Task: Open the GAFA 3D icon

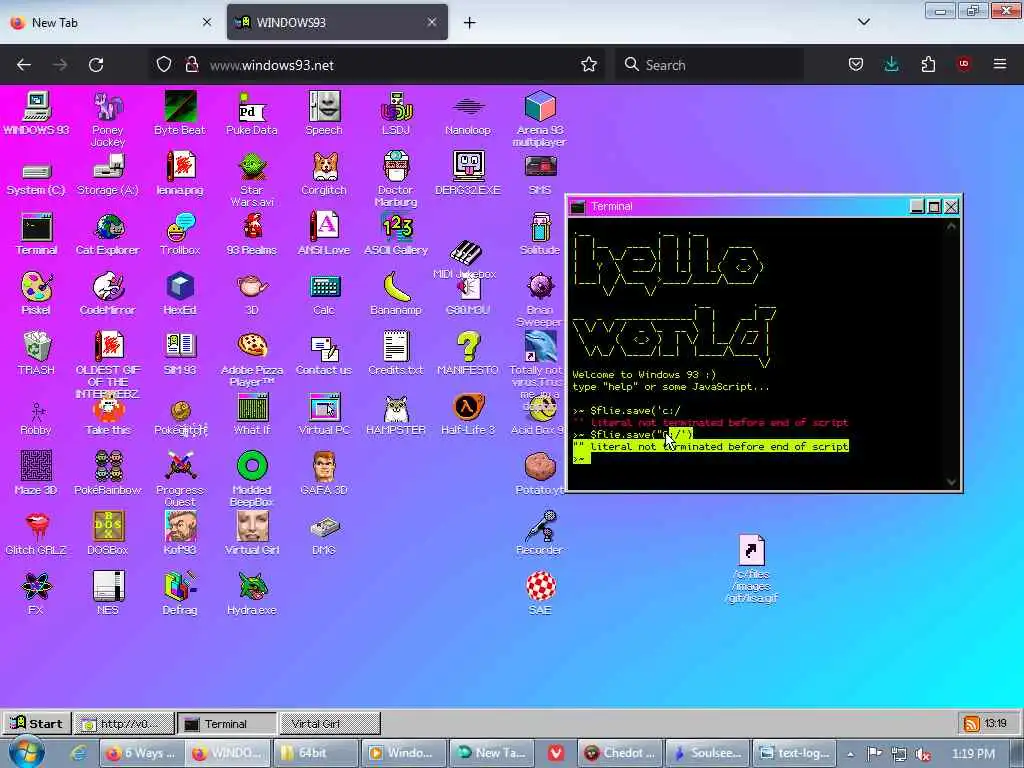Action: click(324, 473)
